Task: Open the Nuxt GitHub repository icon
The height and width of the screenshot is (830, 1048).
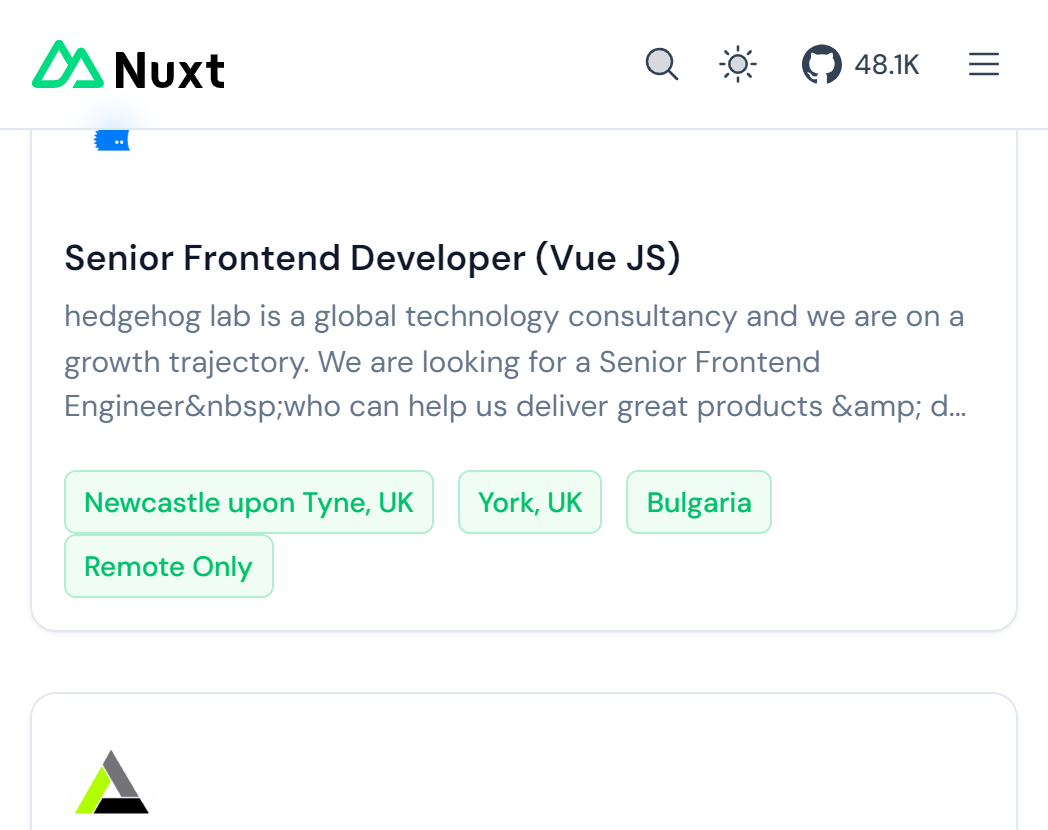Action: click(x=822, y=64)
